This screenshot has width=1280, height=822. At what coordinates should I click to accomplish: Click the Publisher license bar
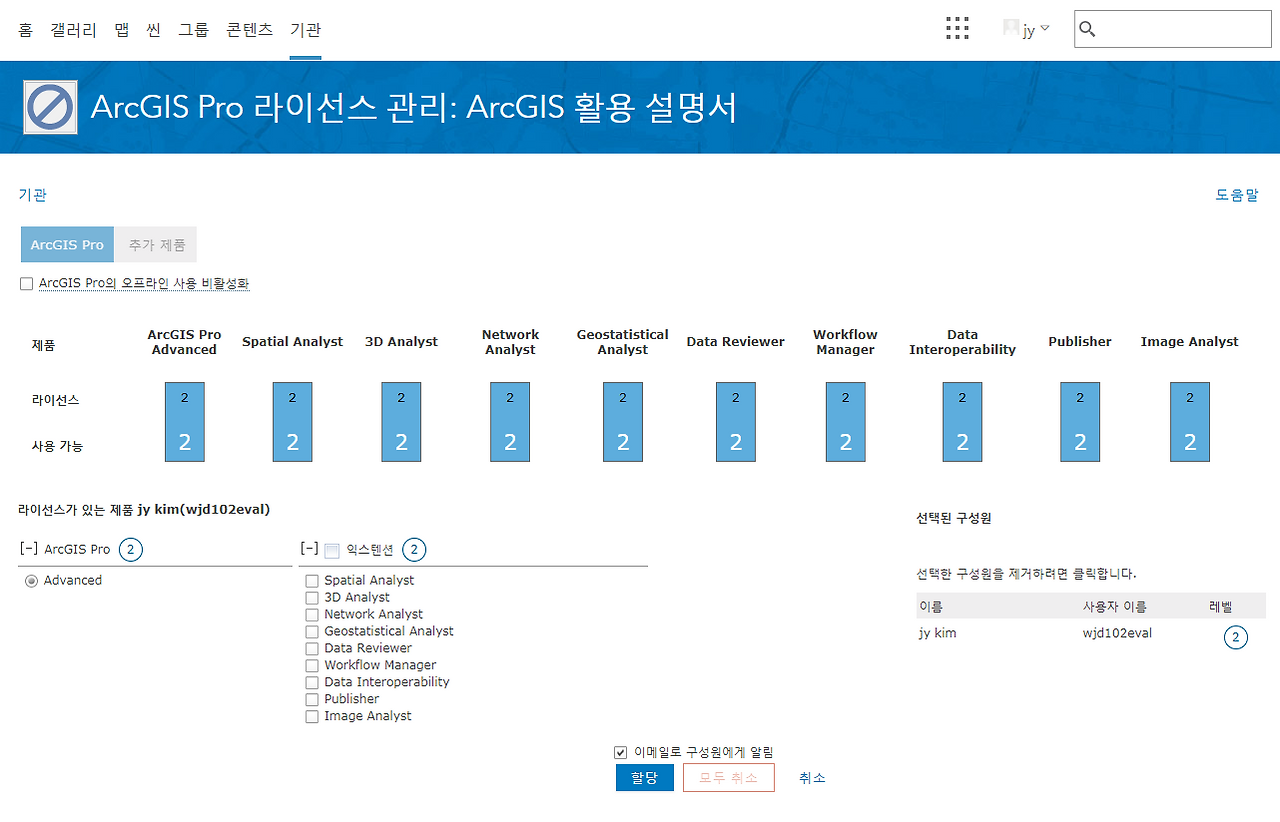pyautogui.click(x=1080, y=422)
